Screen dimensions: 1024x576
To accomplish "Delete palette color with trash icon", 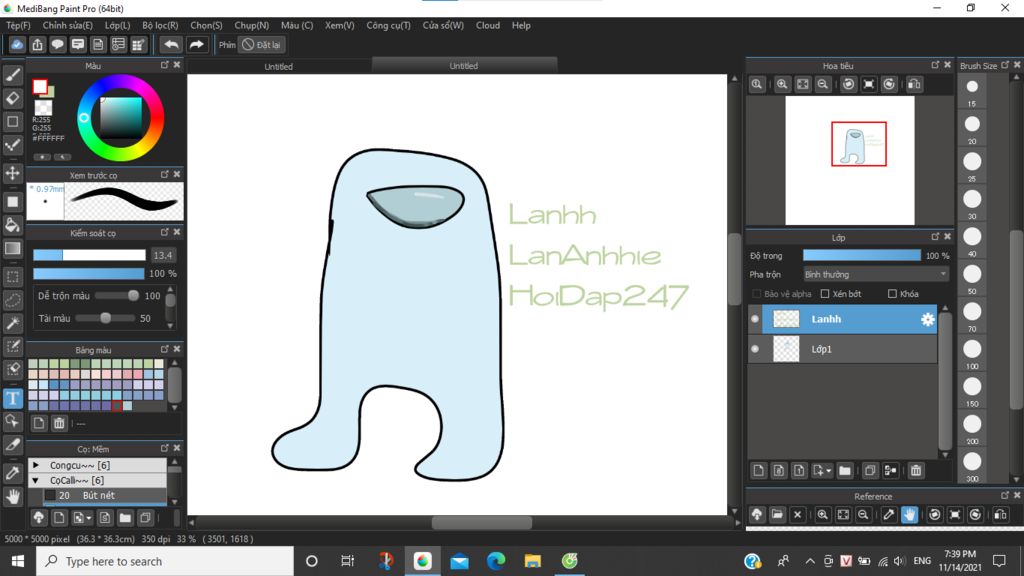I will pyautogui.click(x=59, y=423).
